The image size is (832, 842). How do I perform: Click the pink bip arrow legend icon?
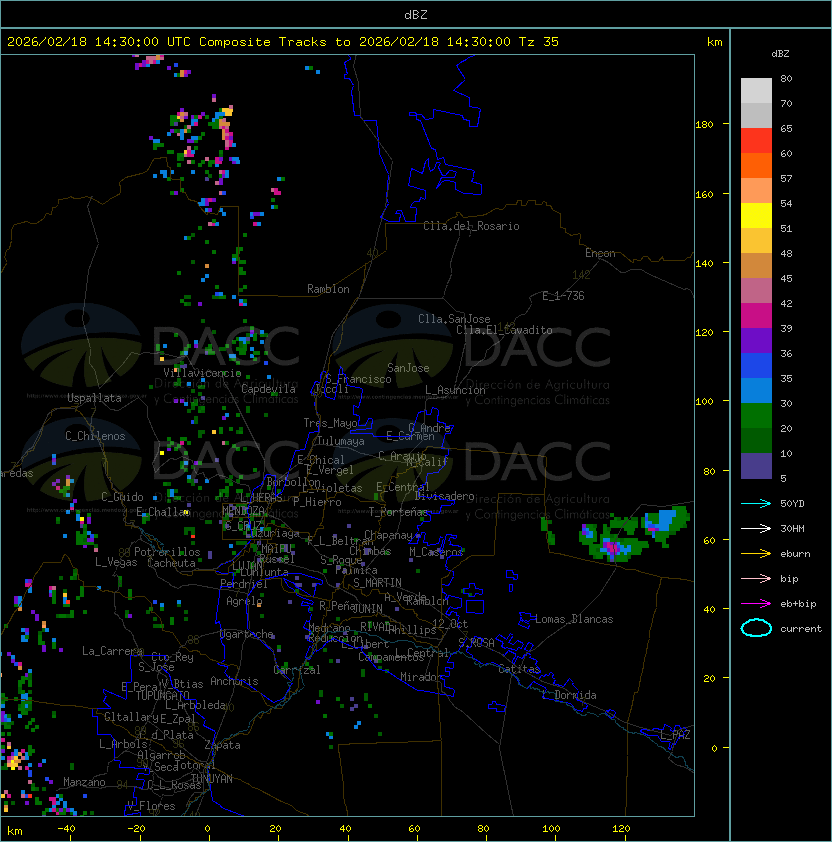756,578
